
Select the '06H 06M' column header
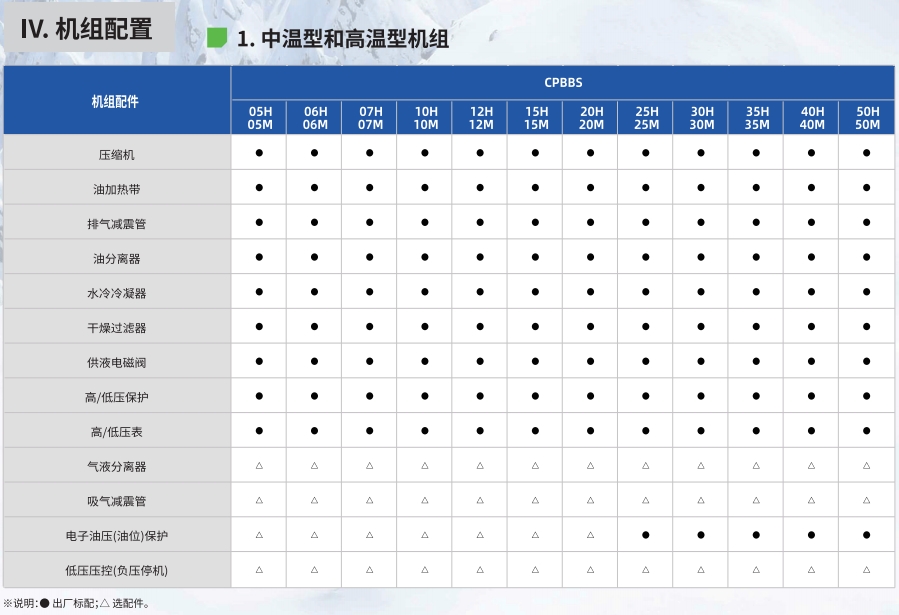coord(315,118)
